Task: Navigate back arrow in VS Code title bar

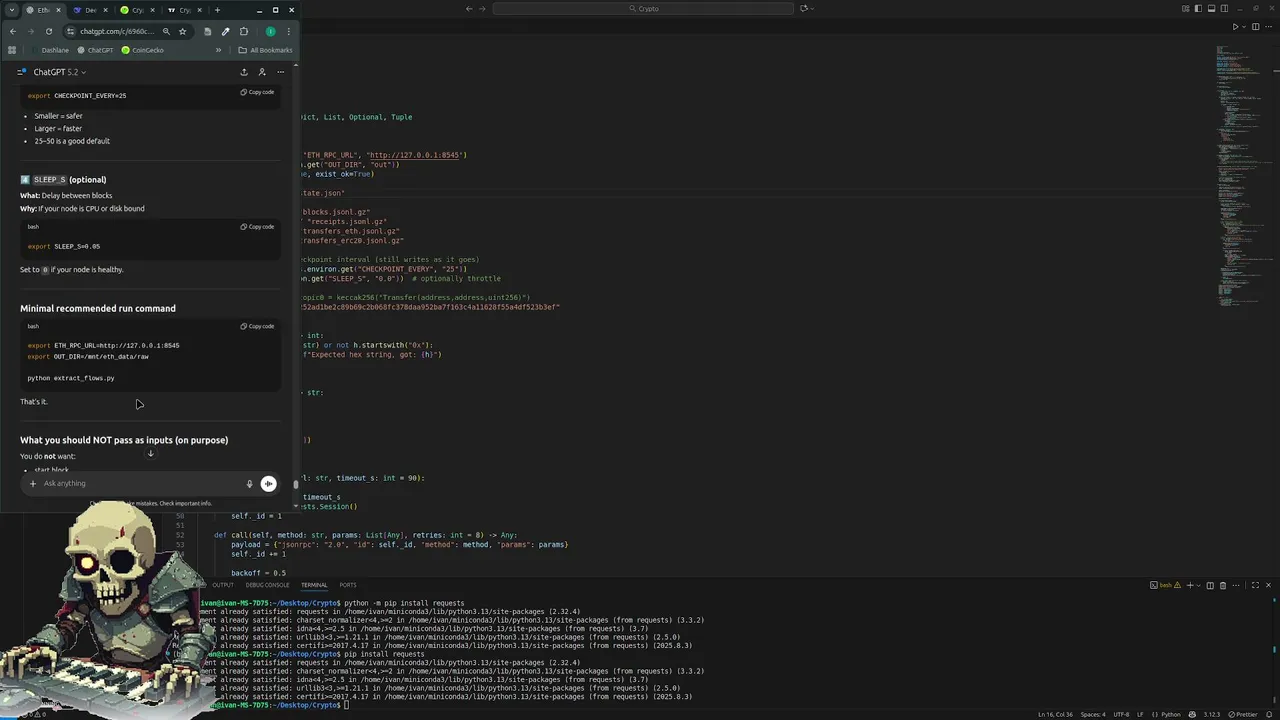Action: point(469,8)
